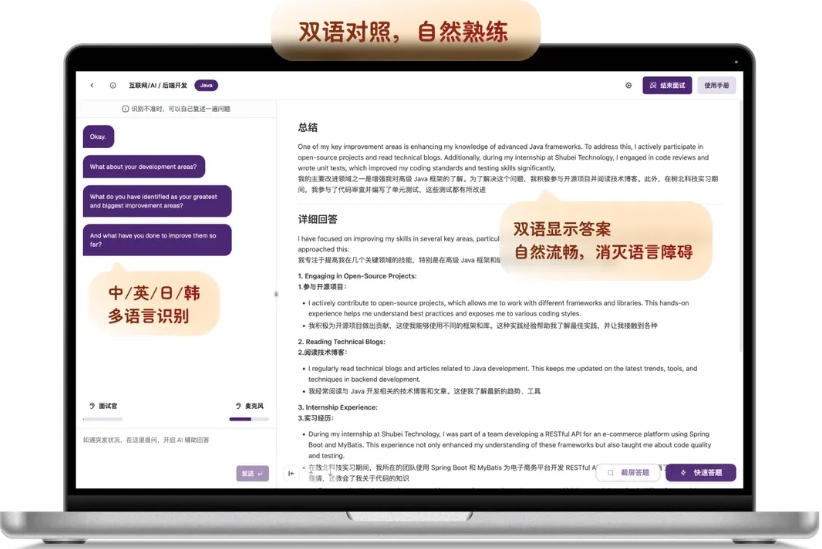Click the 3.实习经历 subheading

(316, 418)
